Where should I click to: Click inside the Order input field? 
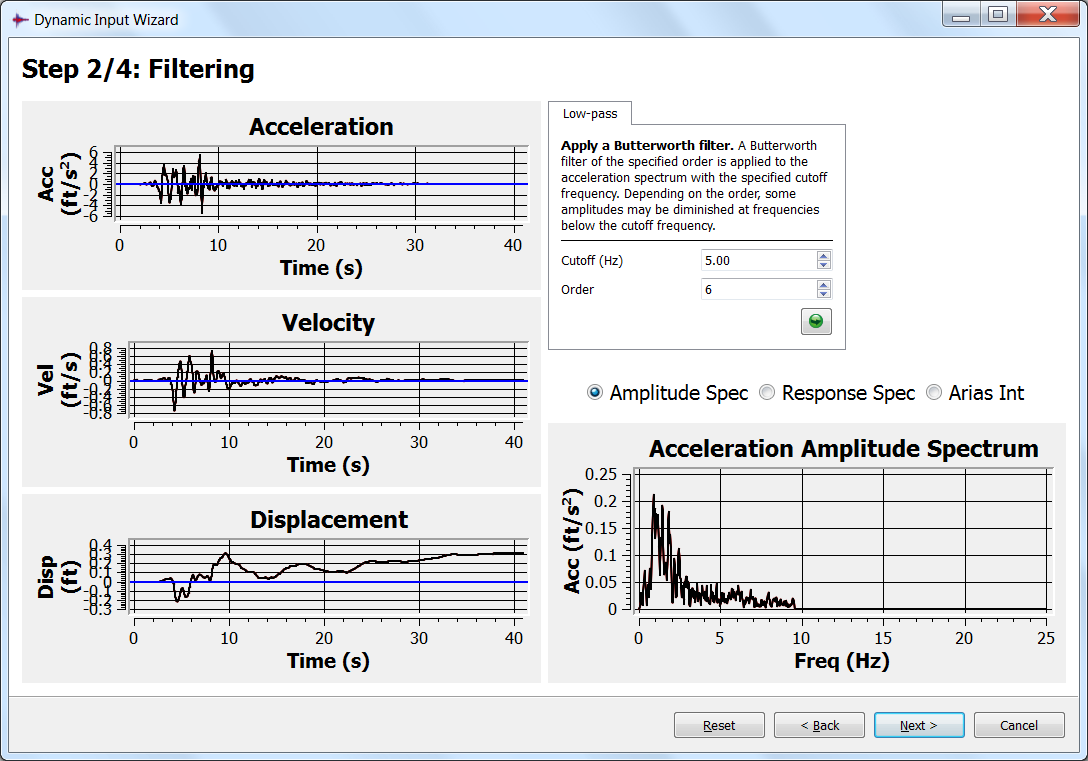click(758, 289)
